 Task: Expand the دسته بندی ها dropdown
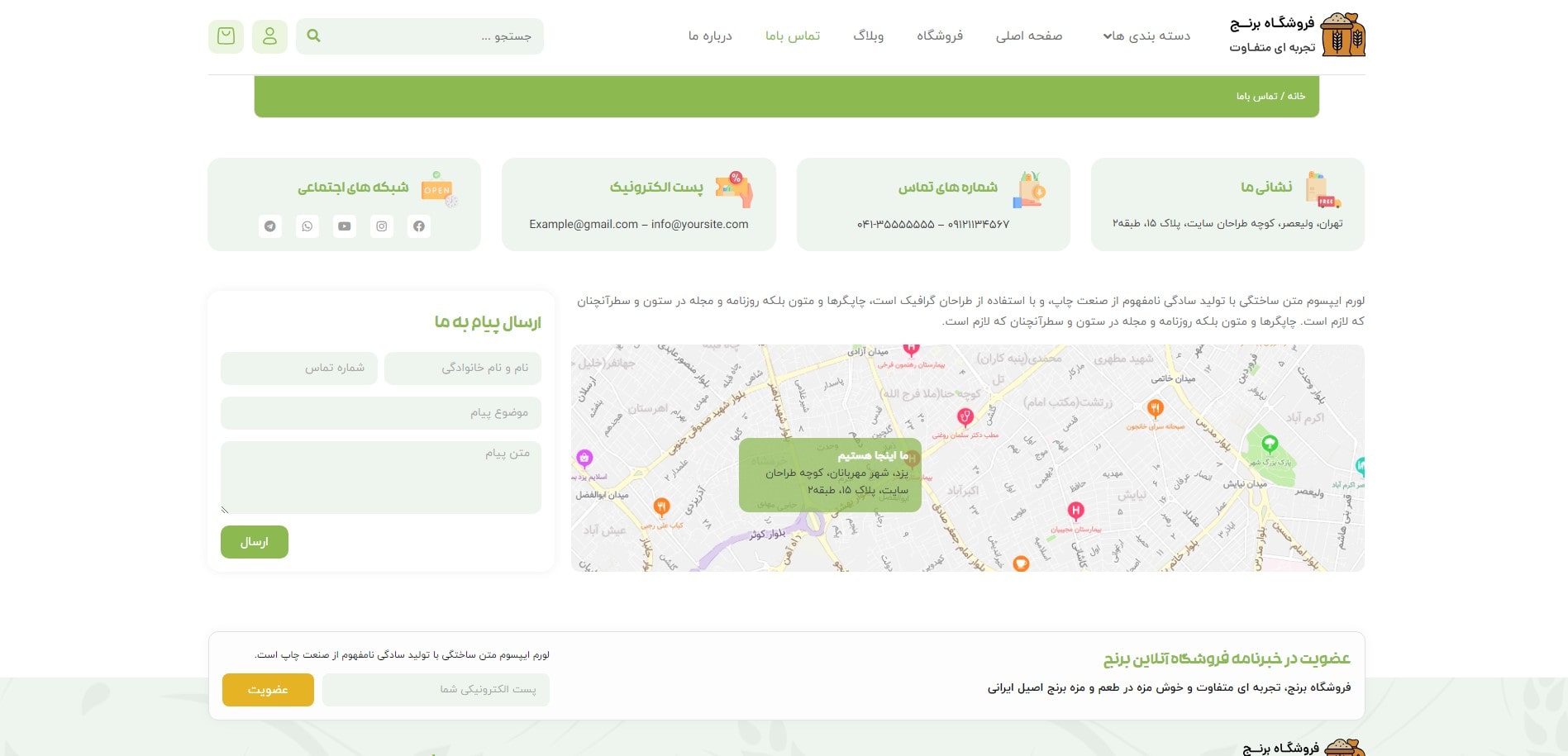pyautogui.click(x=1149, y=36)
